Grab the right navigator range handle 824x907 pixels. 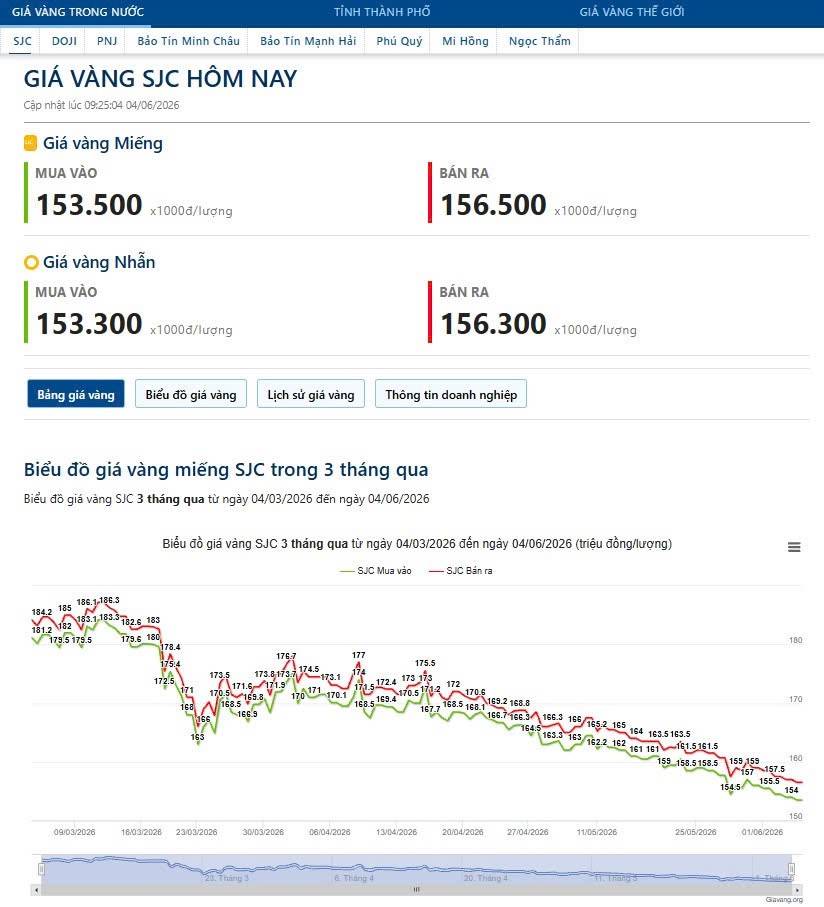792,869
